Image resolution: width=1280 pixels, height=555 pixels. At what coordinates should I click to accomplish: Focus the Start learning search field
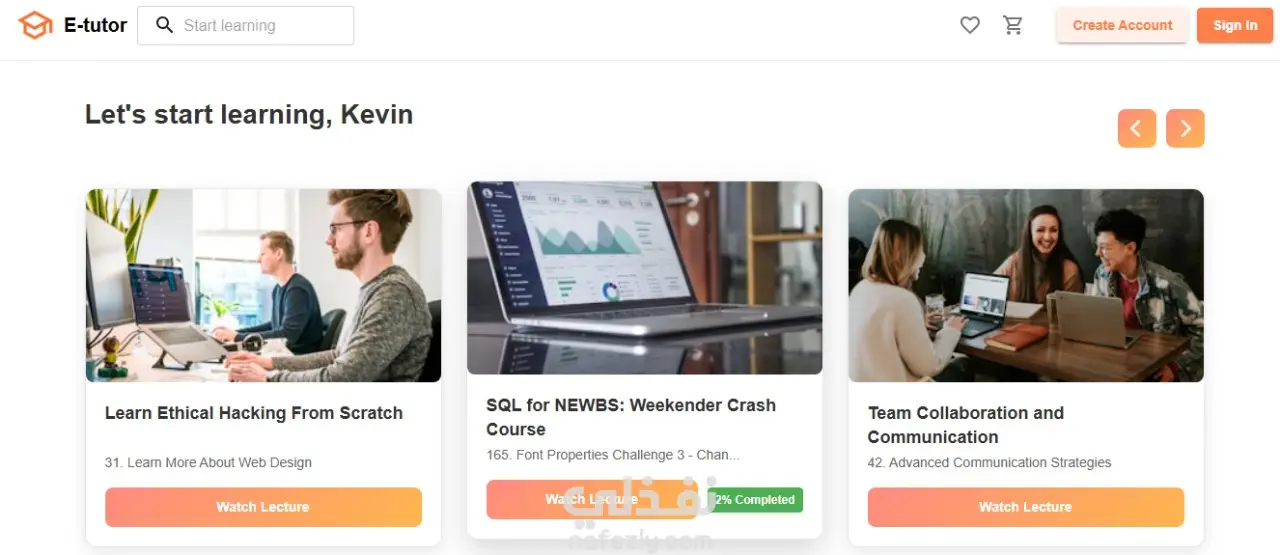click(245, 25)
